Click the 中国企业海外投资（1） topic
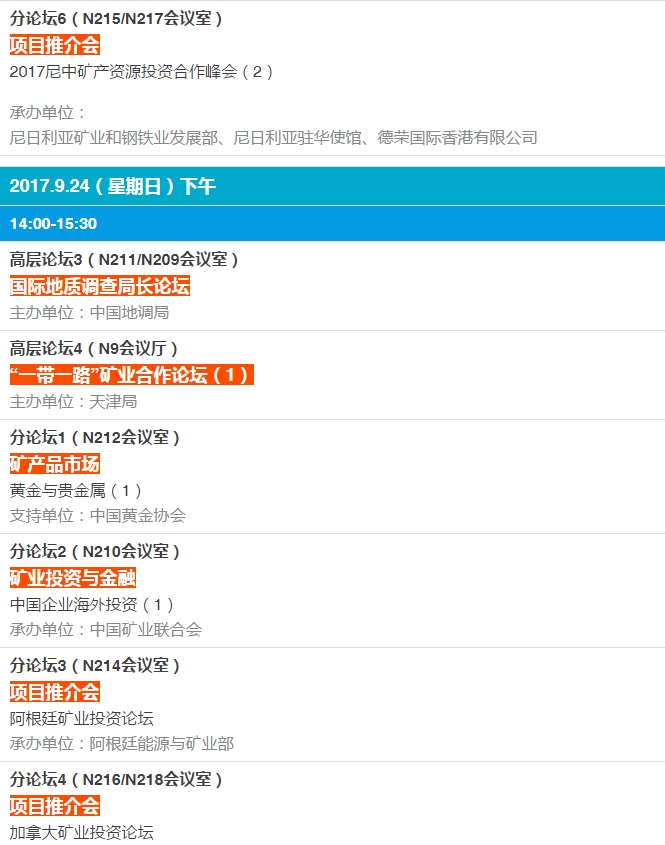The width and height of the screenshot is (665, 845). [93, 604]
